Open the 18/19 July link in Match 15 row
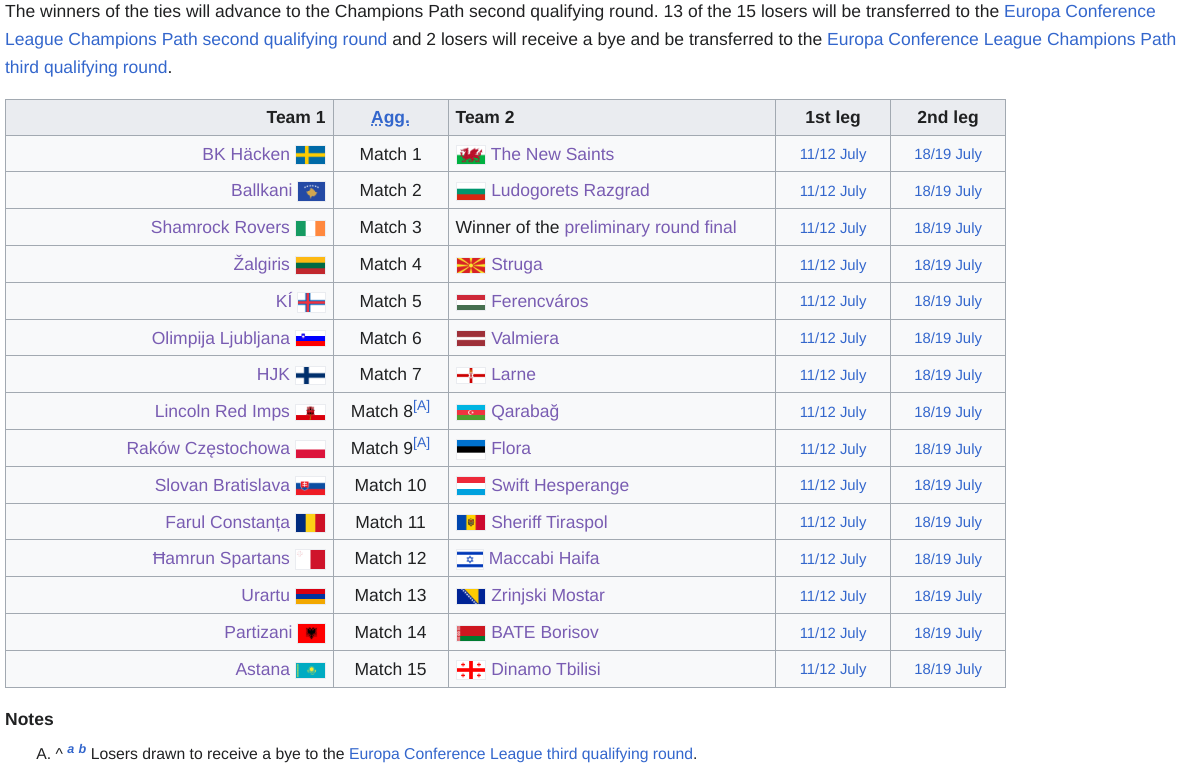The image size is (1180, 774). point(948,669)
